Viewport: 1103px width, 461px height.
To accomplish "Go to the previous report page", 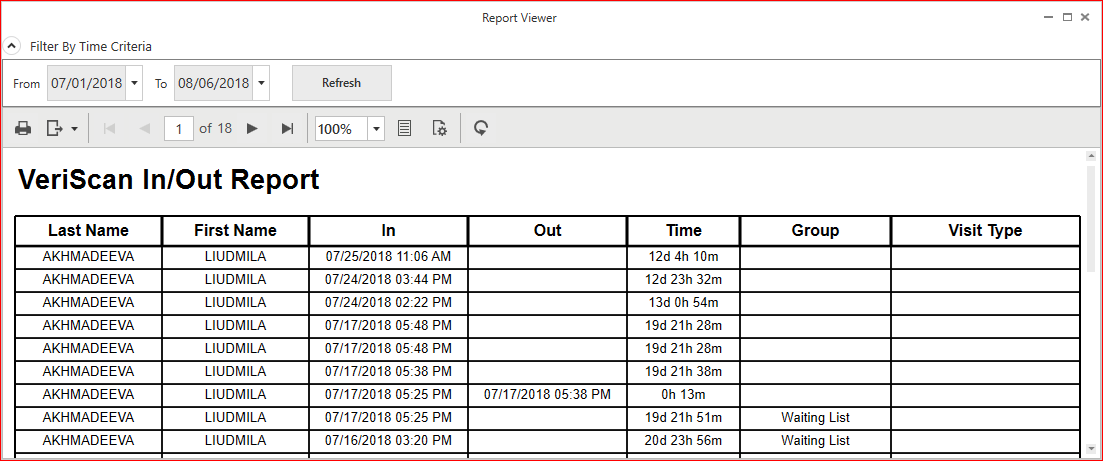I will 145,129.
